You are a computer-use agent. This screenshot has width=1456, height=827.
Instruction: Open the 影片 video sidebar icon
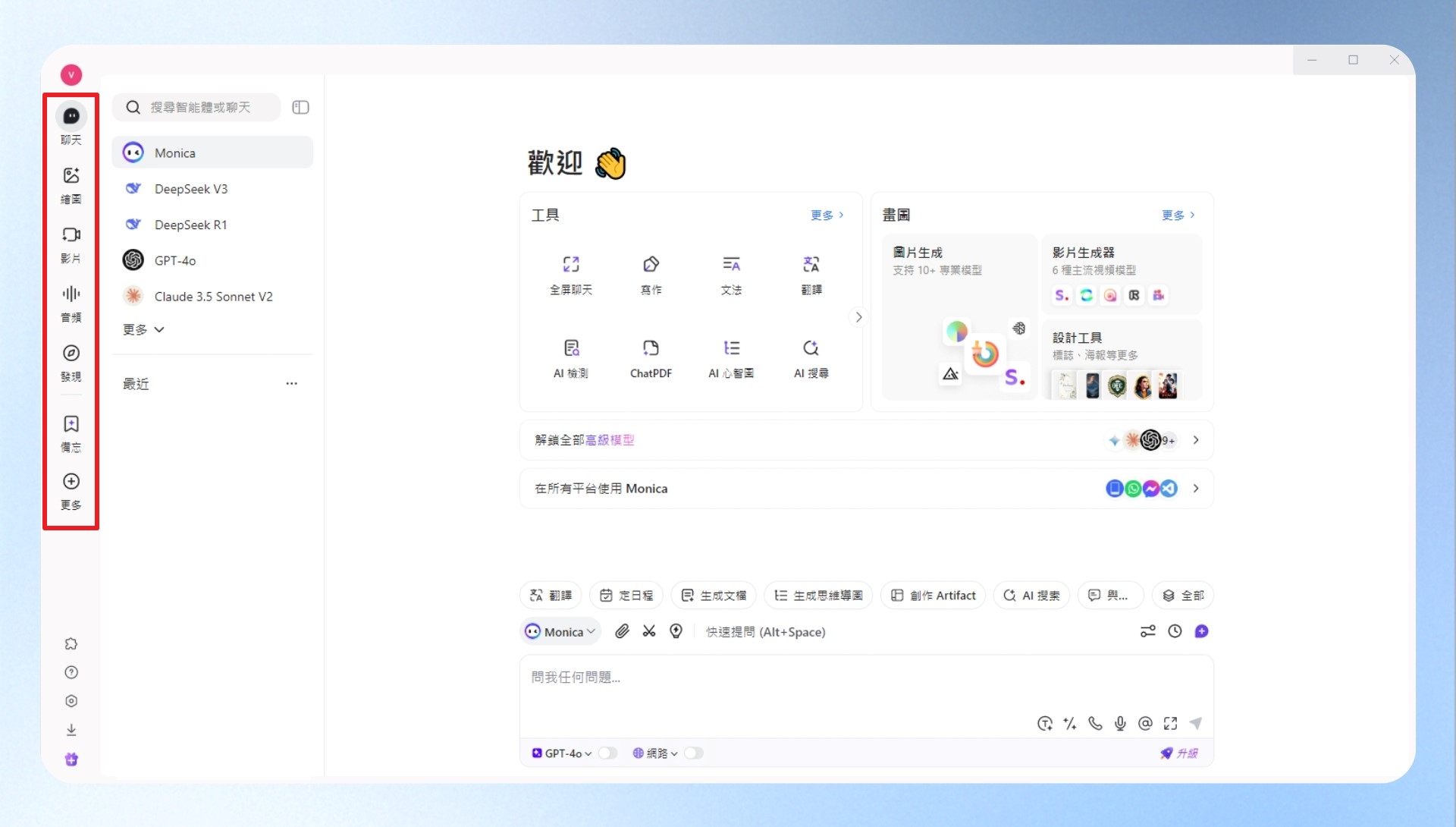click(71, 244)
